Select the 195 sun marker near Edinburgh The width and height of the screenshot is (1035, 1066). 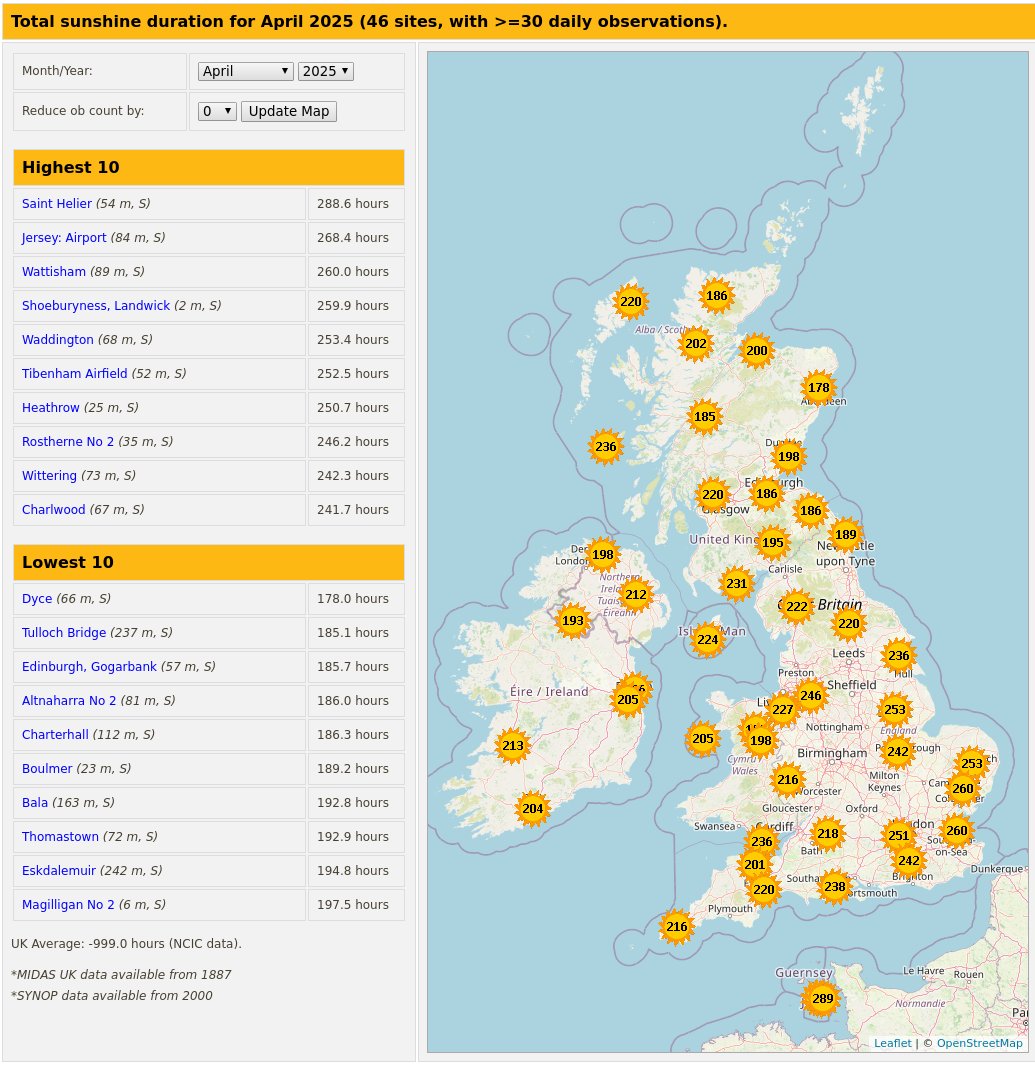point(772,542)
